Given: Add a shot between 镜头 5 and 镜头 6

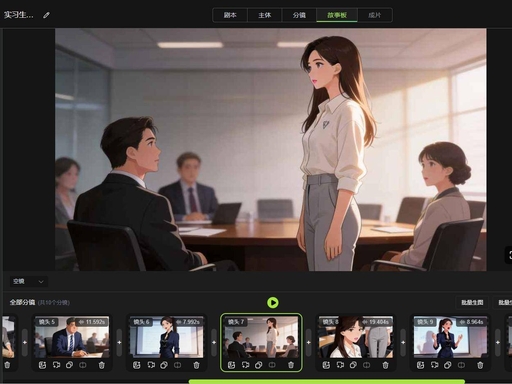Looking at the screenshot, I should 119,342.
